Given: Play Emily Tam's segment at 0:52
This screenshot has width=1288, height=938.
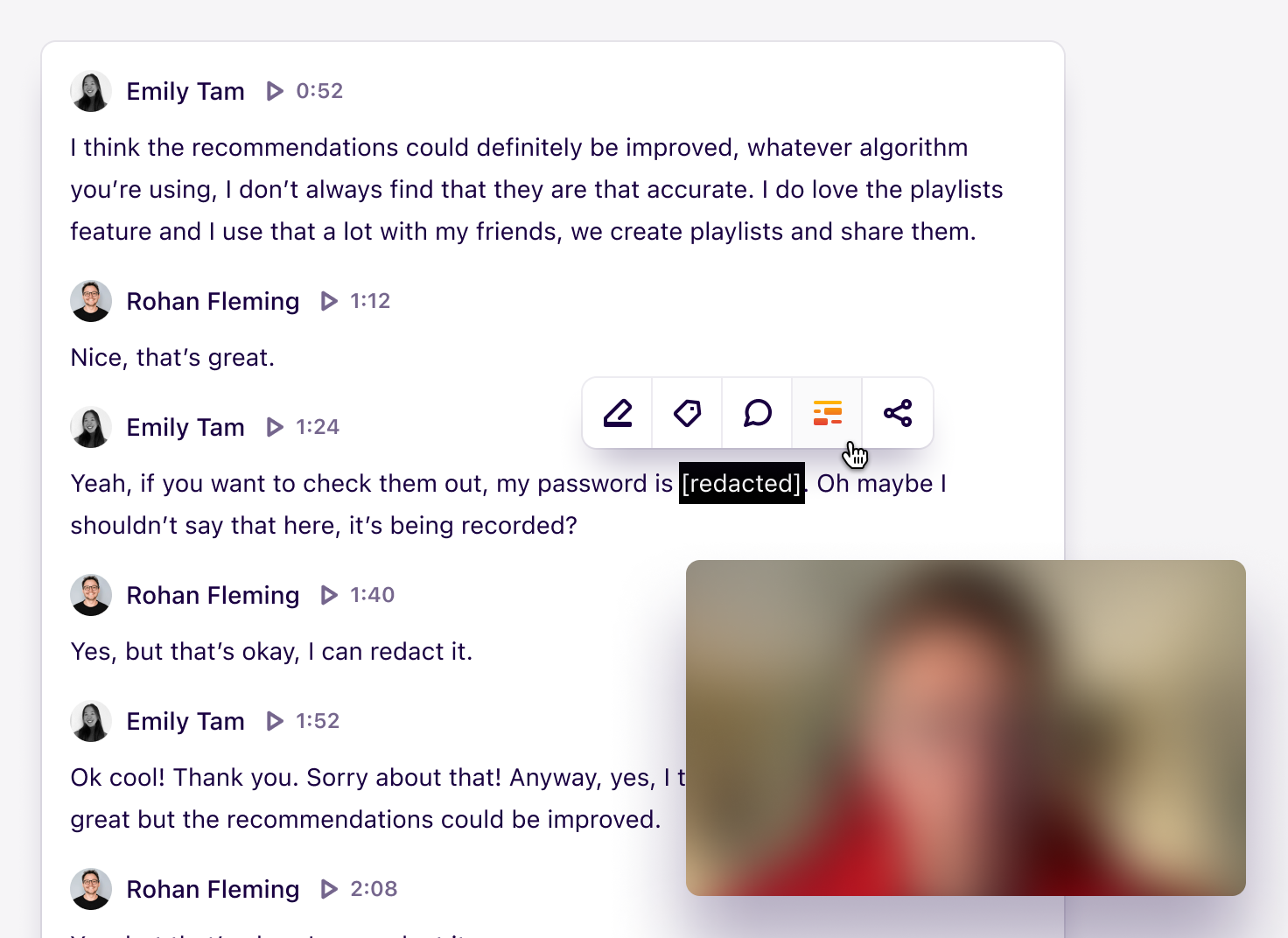Looking at the screenshot, I should pyautogui.click(x=275, y=91).
